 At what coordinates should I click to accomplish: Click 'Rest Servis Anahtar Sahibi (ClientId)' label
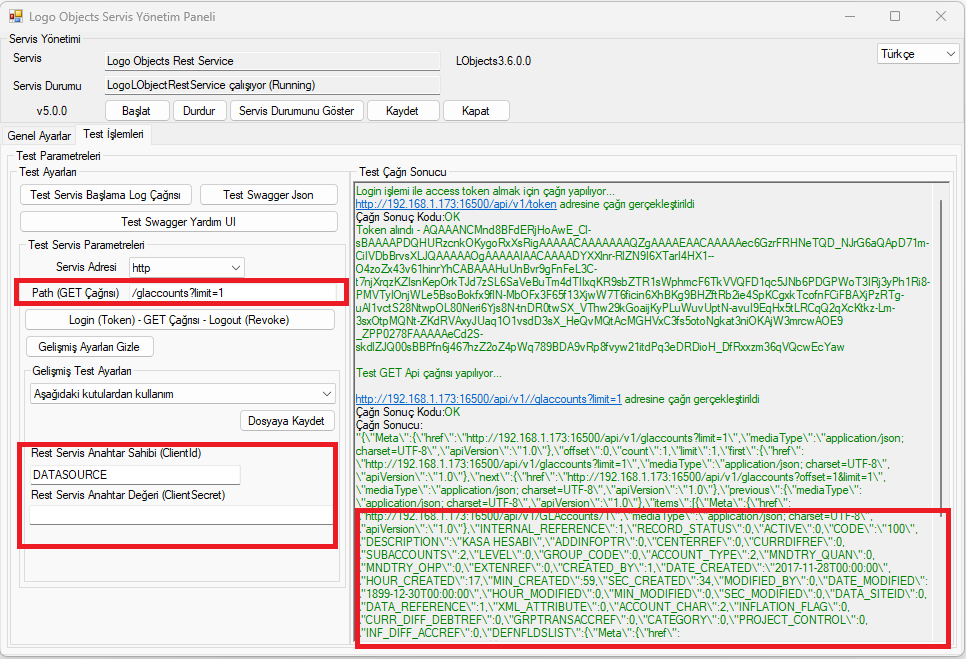[x=116, y=453]
